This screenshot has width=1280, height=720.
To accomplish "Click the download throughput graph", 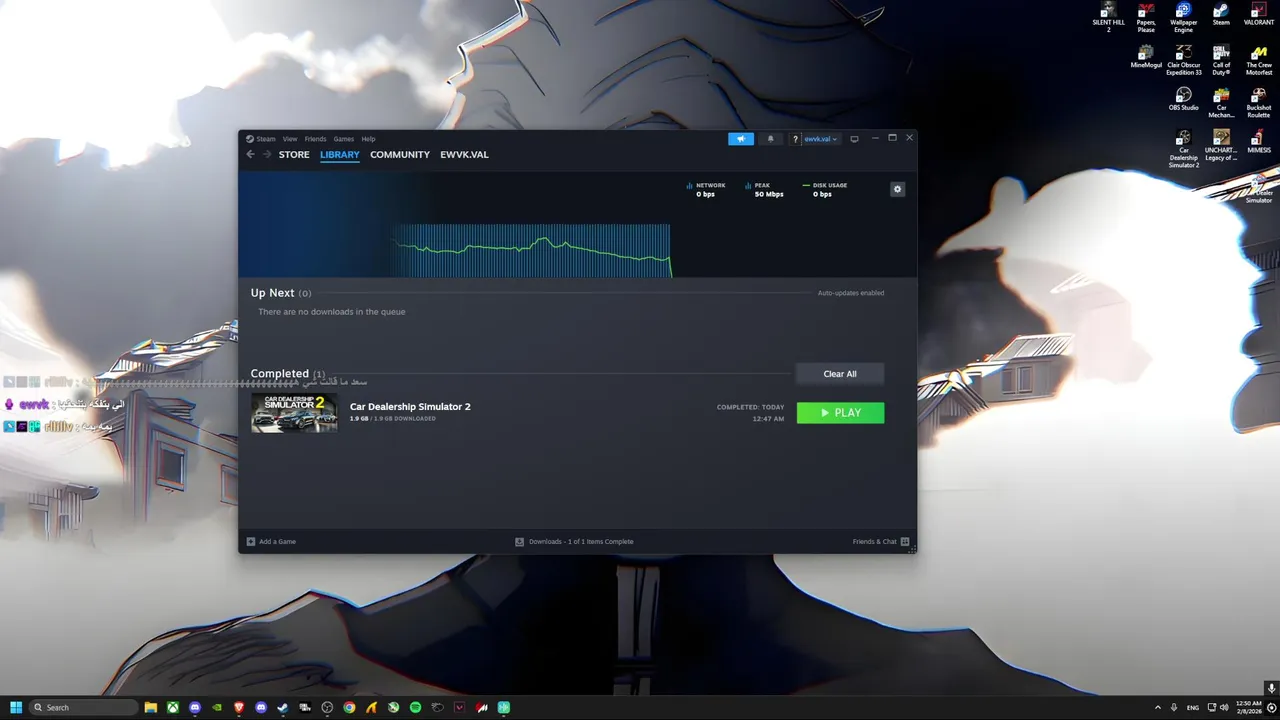I will pos(531,250).
